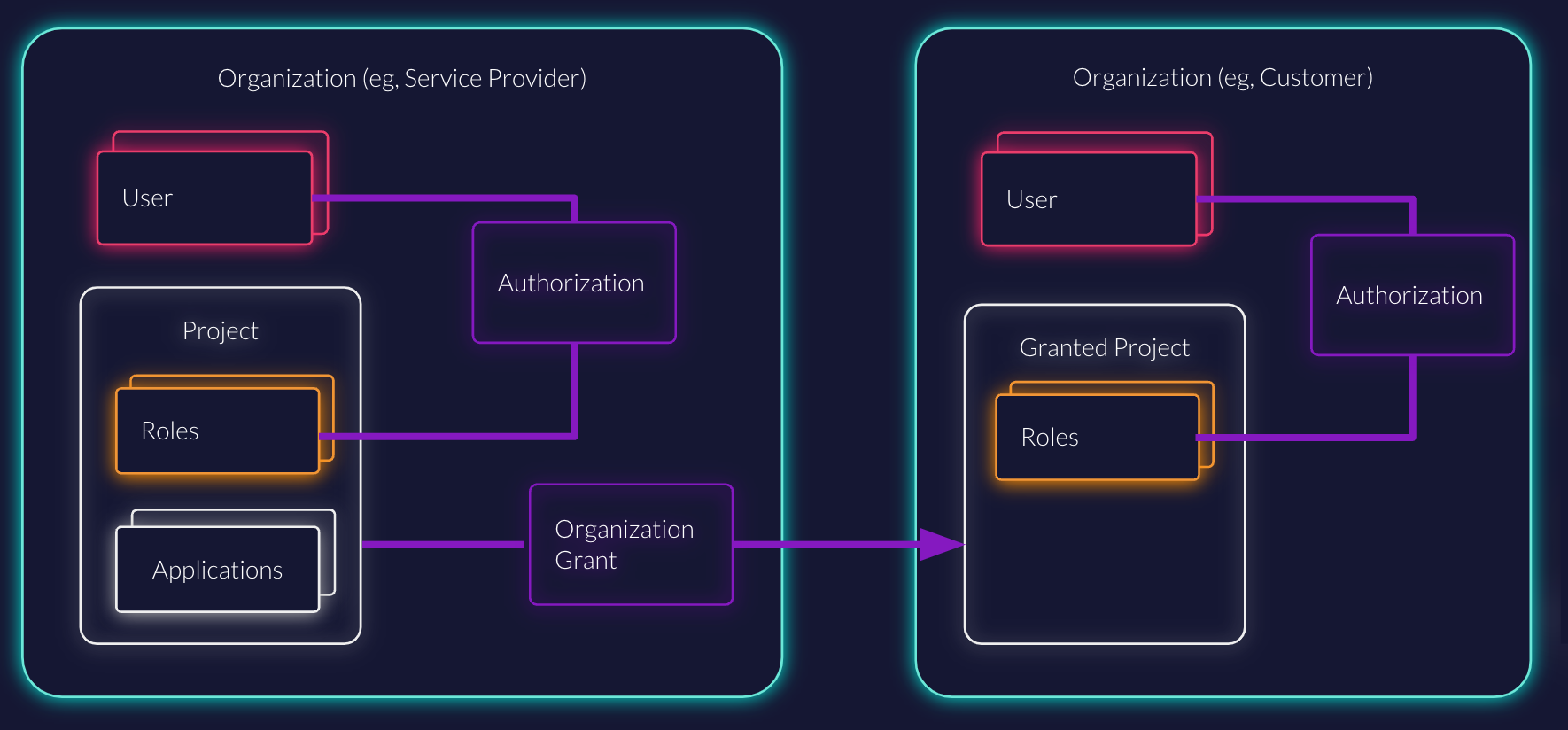Select the Applications box
This screenshot has width=1568, height=730.
(217, 570)
